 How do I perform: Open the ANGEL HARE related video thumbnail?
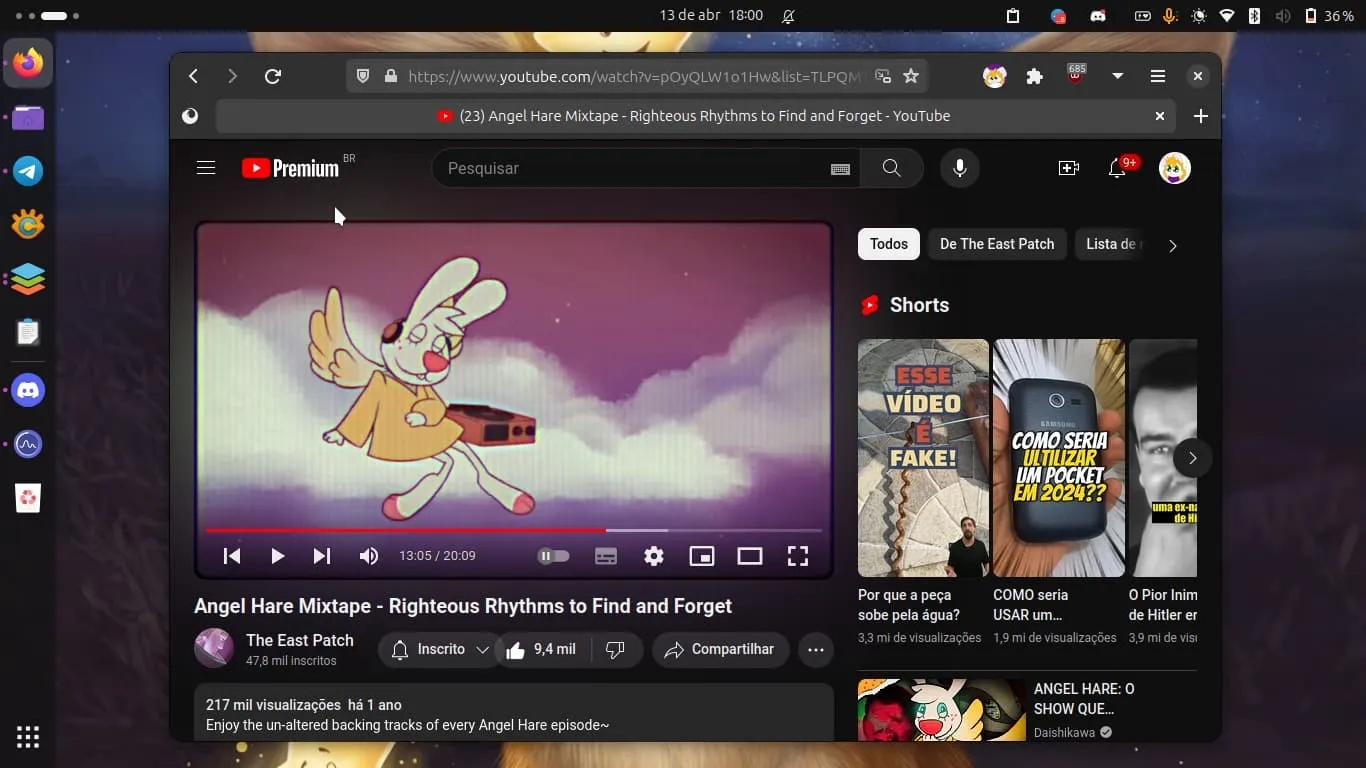pos(942,710)
